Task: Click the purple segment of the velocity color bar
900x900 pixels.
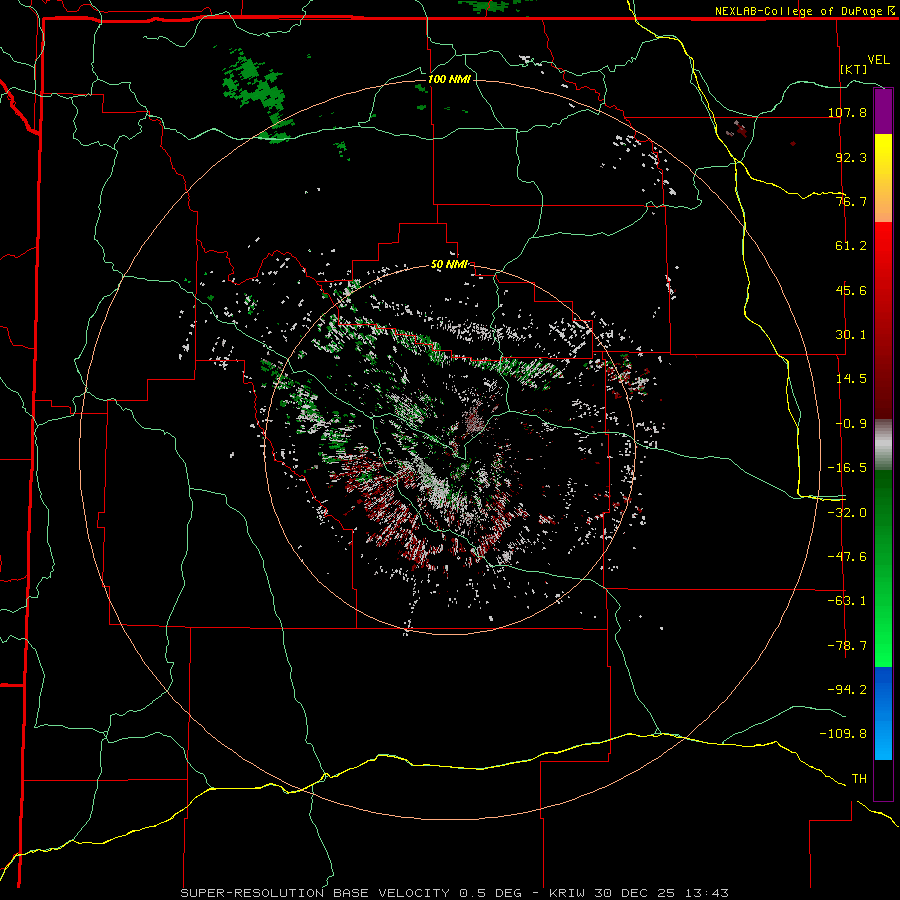Action: [883, 111]
